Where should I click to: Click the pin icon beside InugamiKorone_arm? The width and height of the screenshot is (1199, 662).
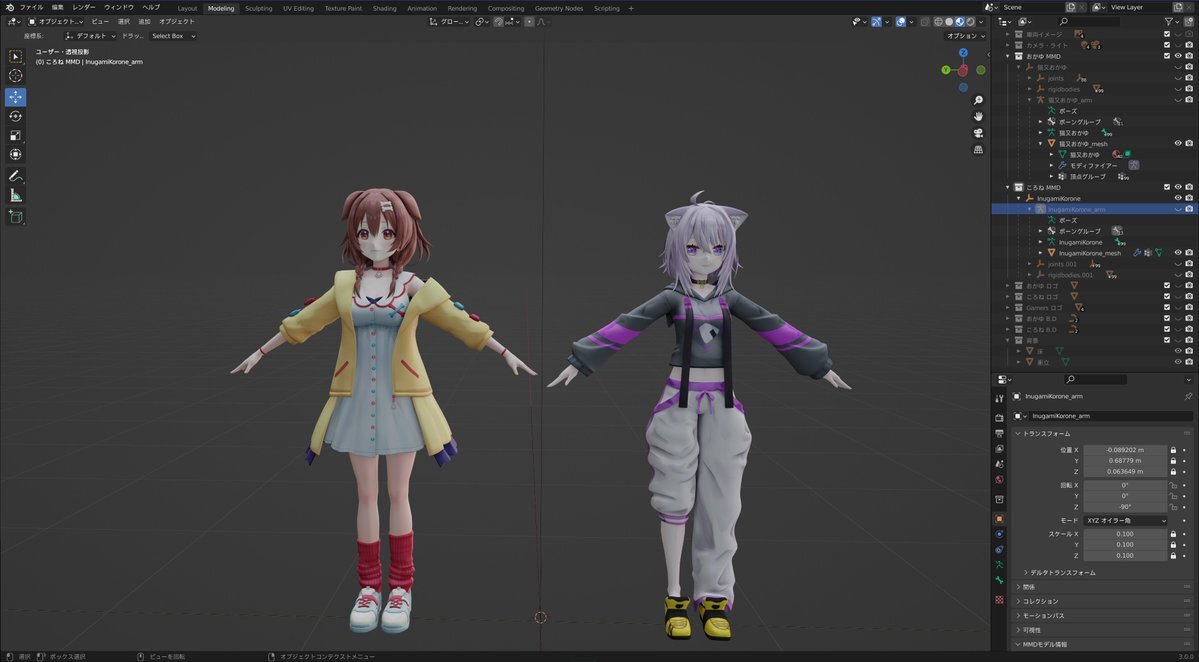point(1188,397)
